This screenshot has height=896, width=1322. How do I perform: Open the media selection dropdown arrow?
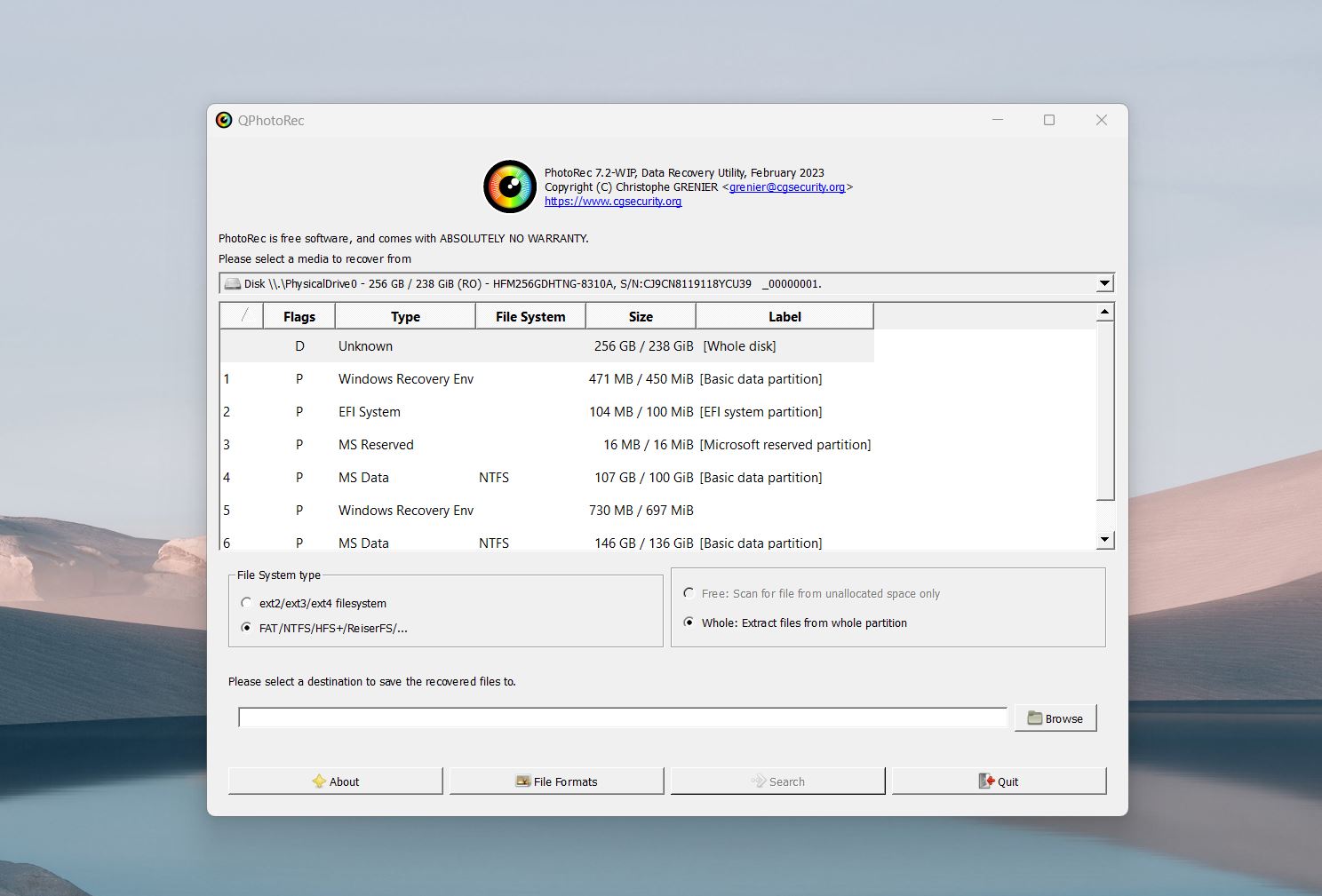pyautogui.click(x=1104, y=283)
